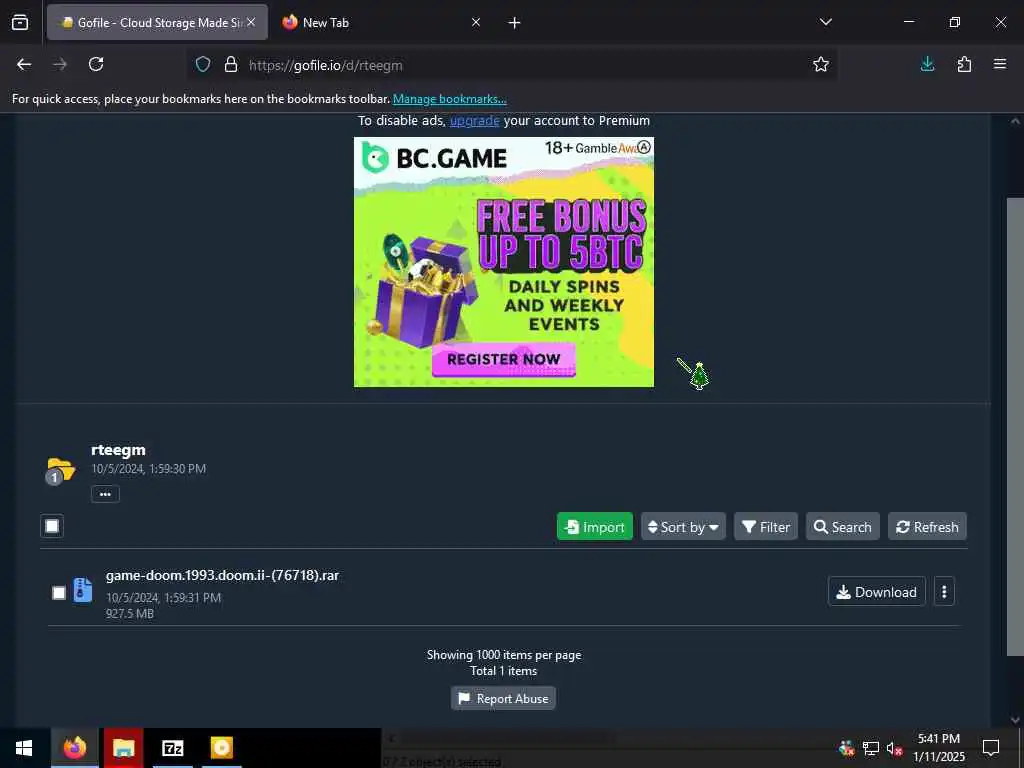
Task: Open the file's three-dot options menu
Action: click(x=944, y=592)
